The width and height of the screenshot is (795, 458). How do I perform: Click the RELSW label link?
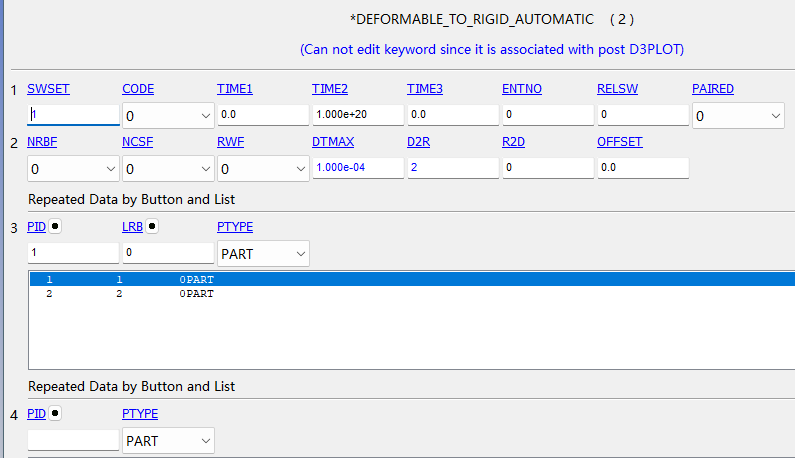[x=618, y=89]
